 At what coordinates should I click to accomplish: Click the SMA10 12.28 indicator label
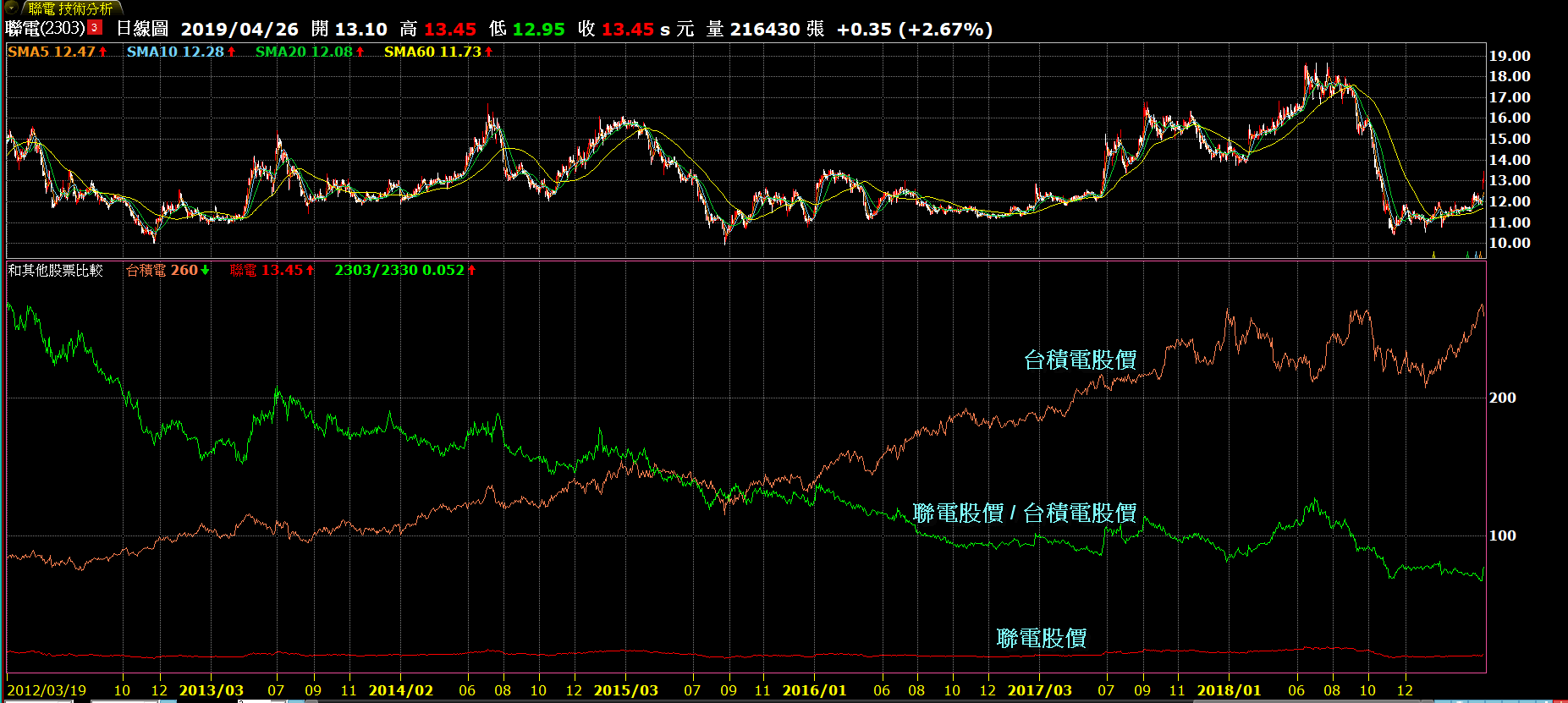175,52
